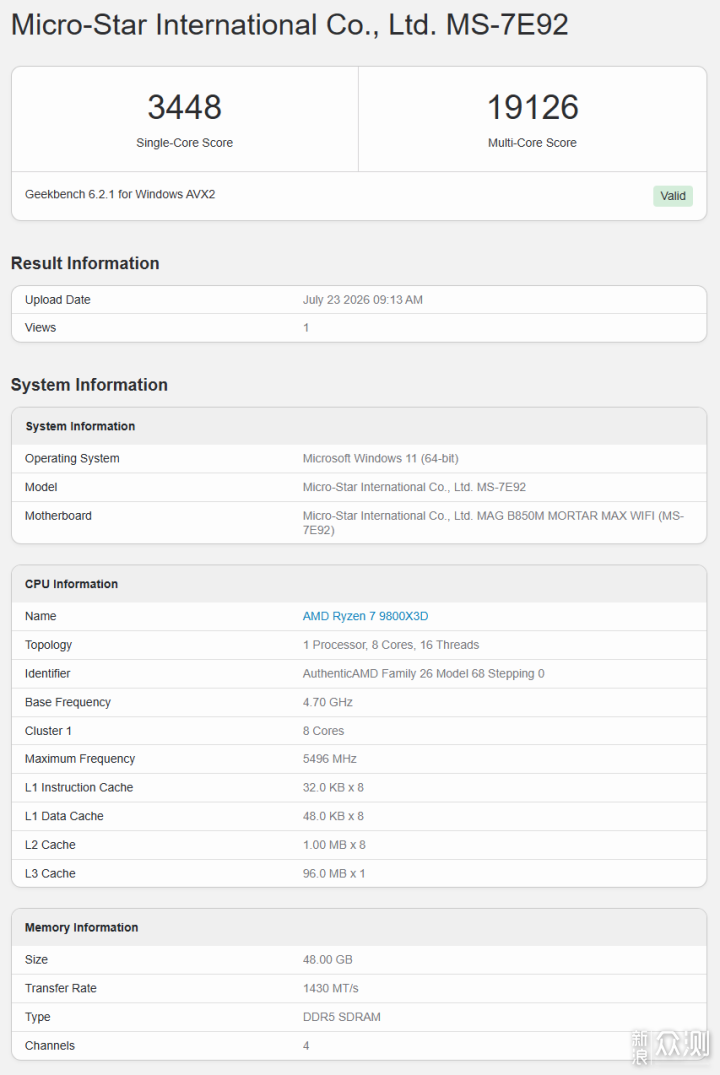Click the Topology row label

tap(48, 644)
